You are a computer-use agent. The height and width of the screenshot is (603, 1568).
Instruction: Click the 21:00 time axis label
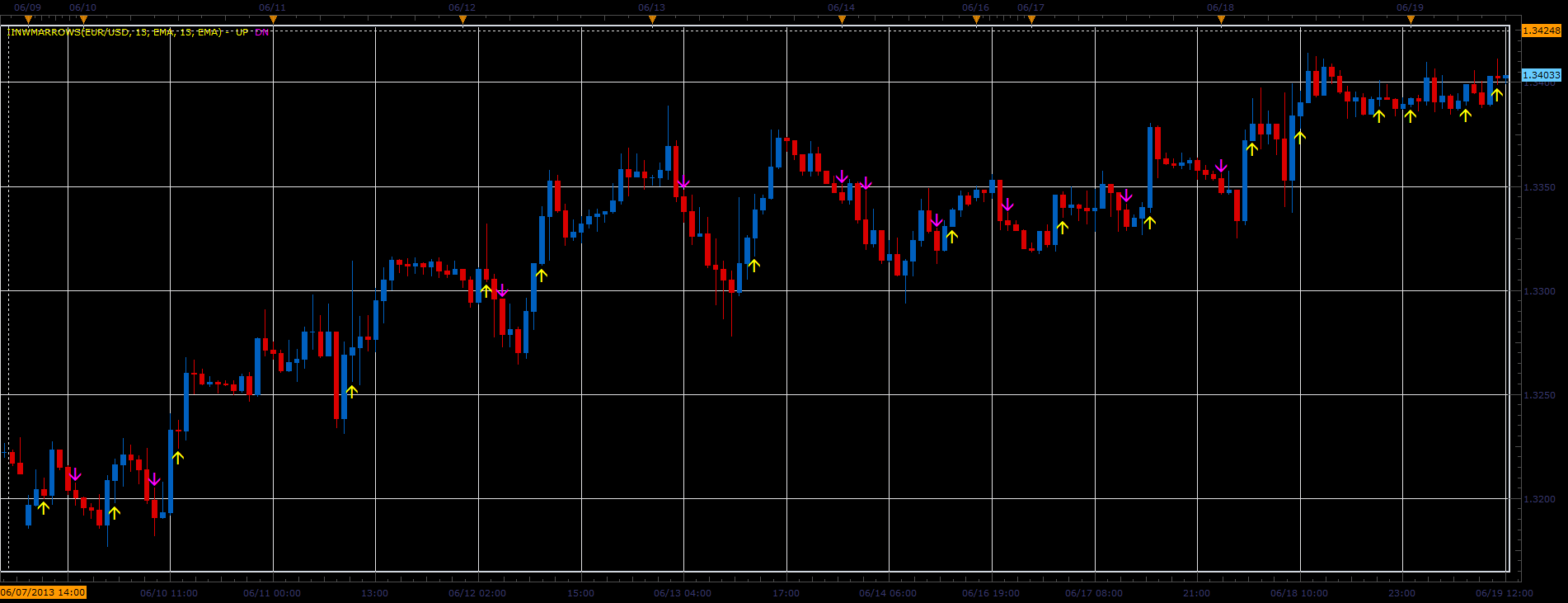pos(1196,593)
